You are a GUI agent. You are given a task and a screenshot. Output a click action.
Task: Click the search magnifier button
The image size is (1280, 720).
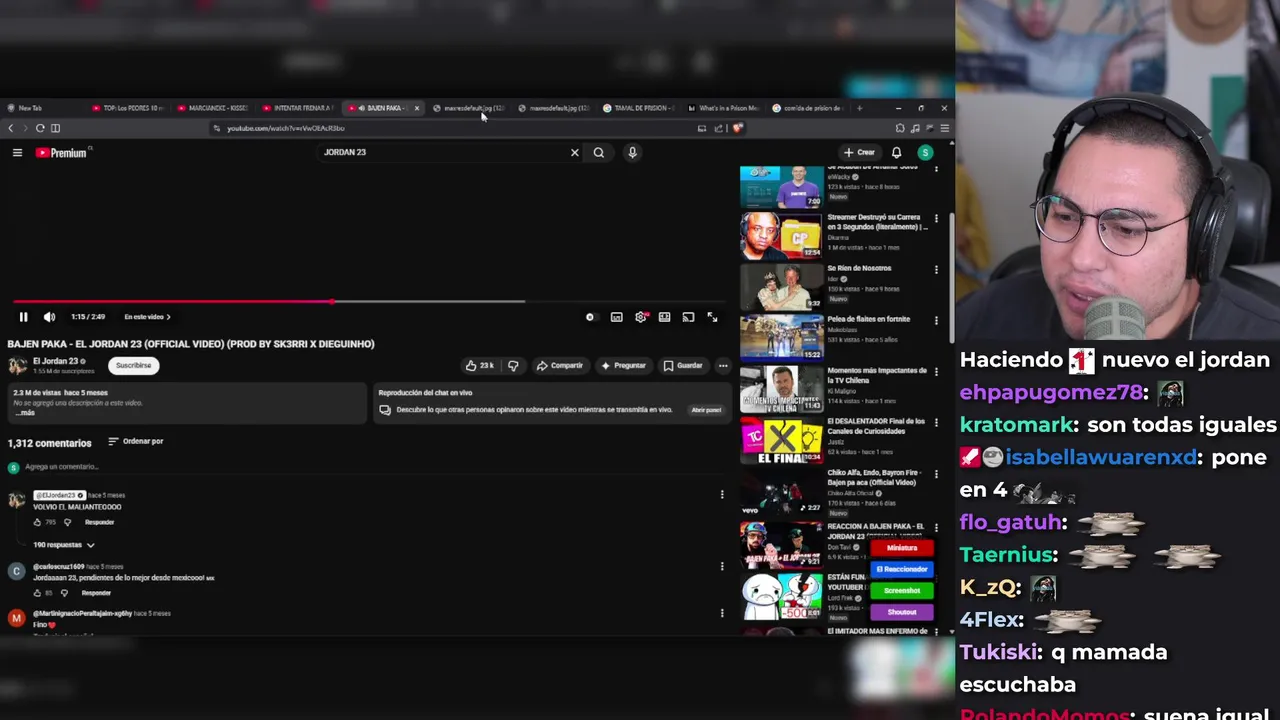pyautogui.click(x=598, y=153)
